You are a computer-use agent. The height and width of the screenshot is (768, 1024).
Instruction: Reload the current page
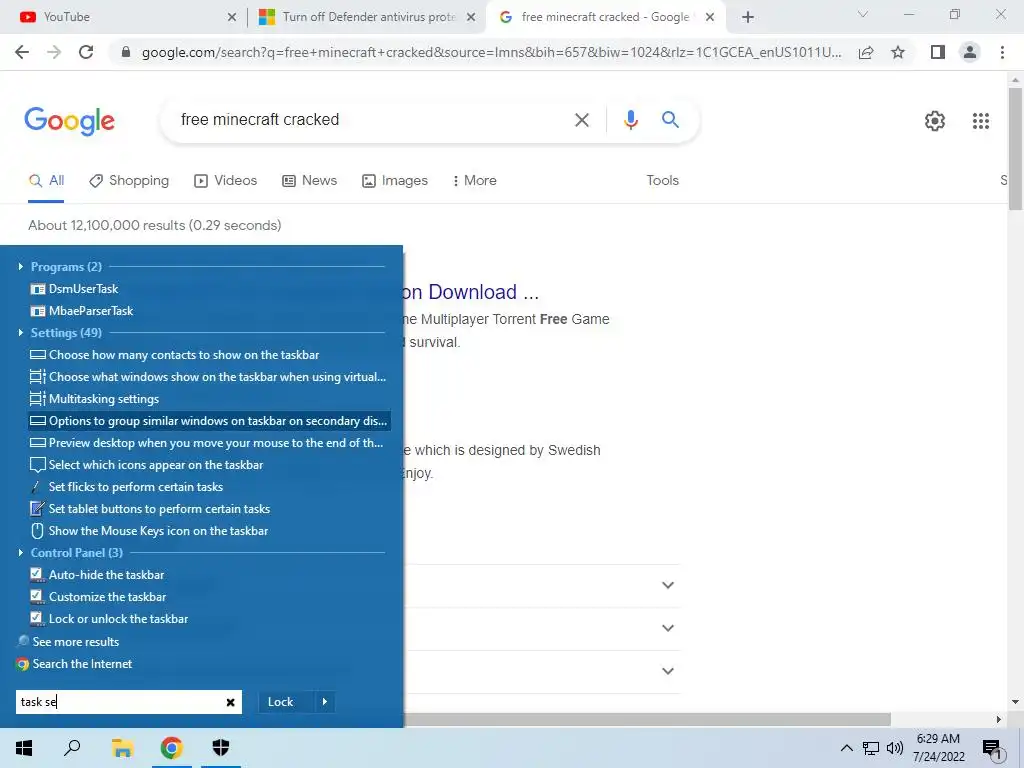click(86, 52)
